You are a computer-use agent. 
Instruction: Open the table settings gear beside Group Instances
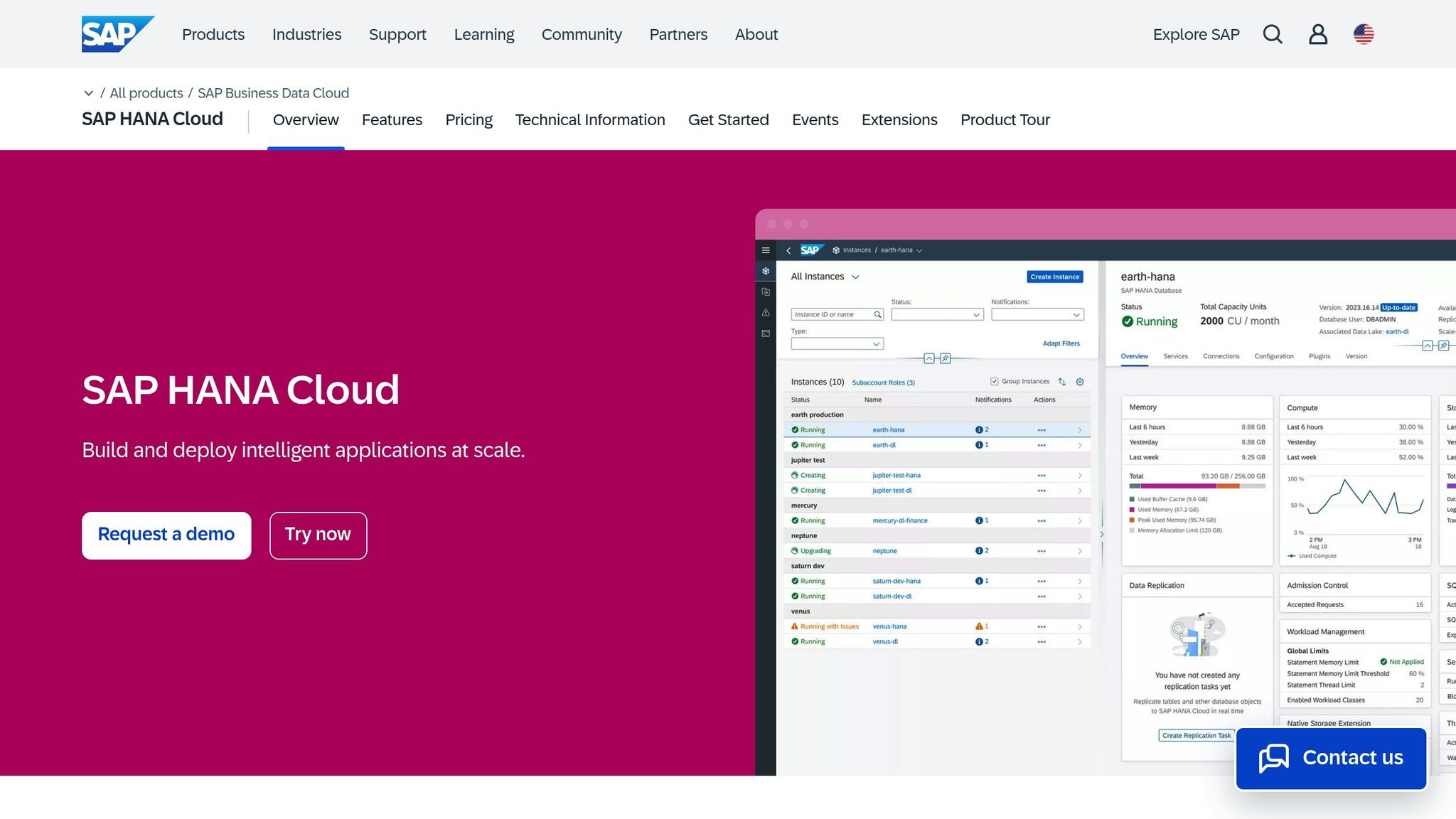(1080, 382)
